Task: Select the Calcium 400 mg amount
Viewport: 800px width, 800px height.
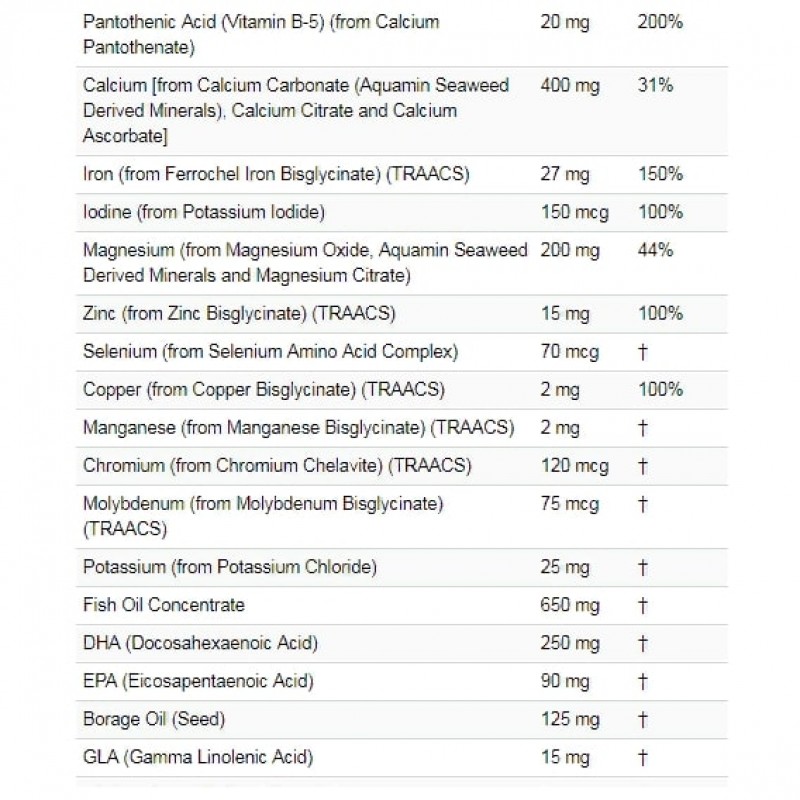Action: click(x=570, y=86)
